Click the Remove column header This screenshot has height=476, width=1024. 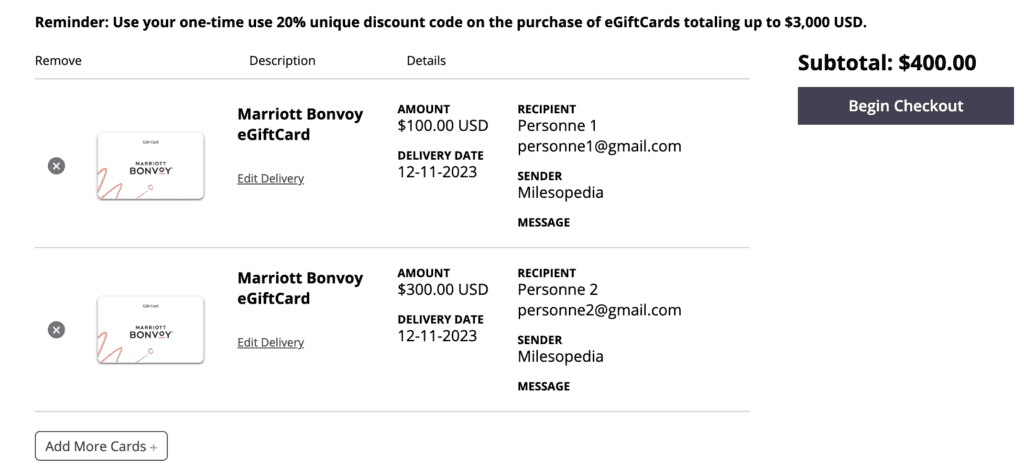[x=58, y=61]
